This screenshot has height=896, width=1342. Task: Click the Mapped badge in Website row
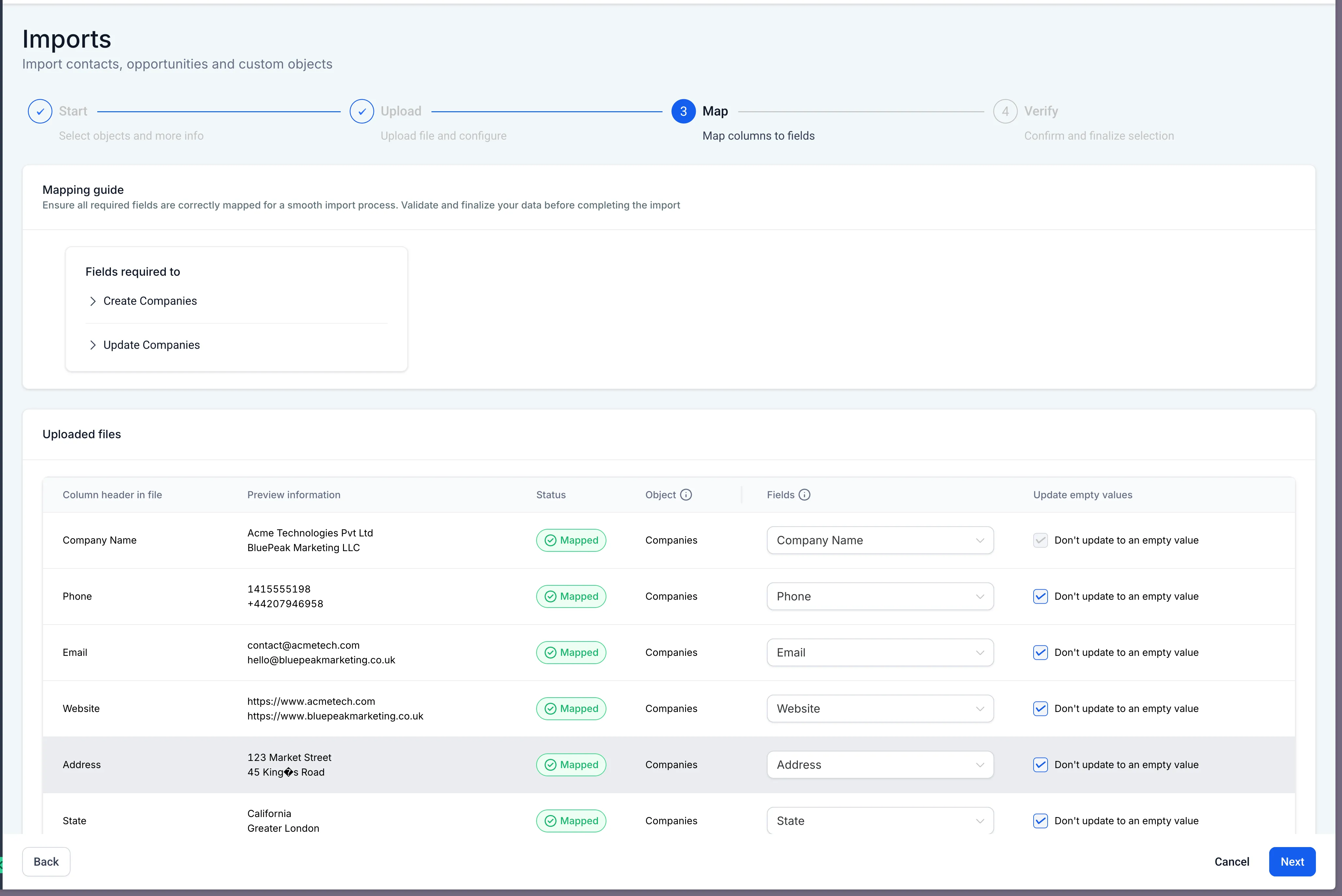pos(571,709)
